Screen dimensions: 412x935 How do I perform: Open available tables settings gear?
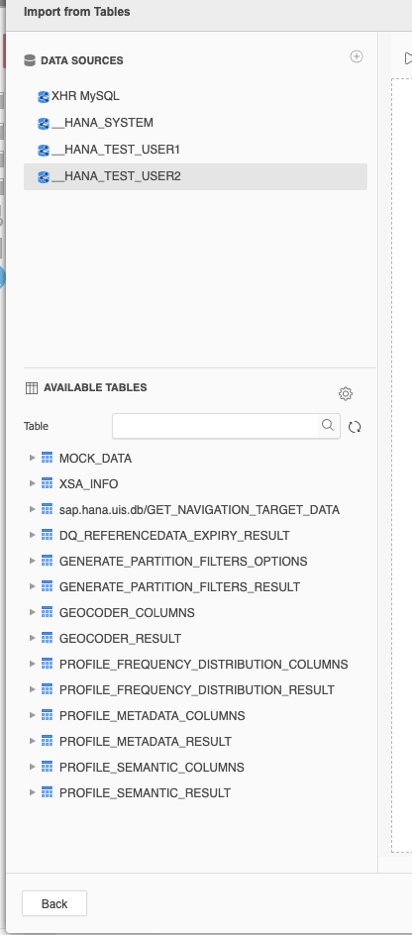(x=346, y=394)
